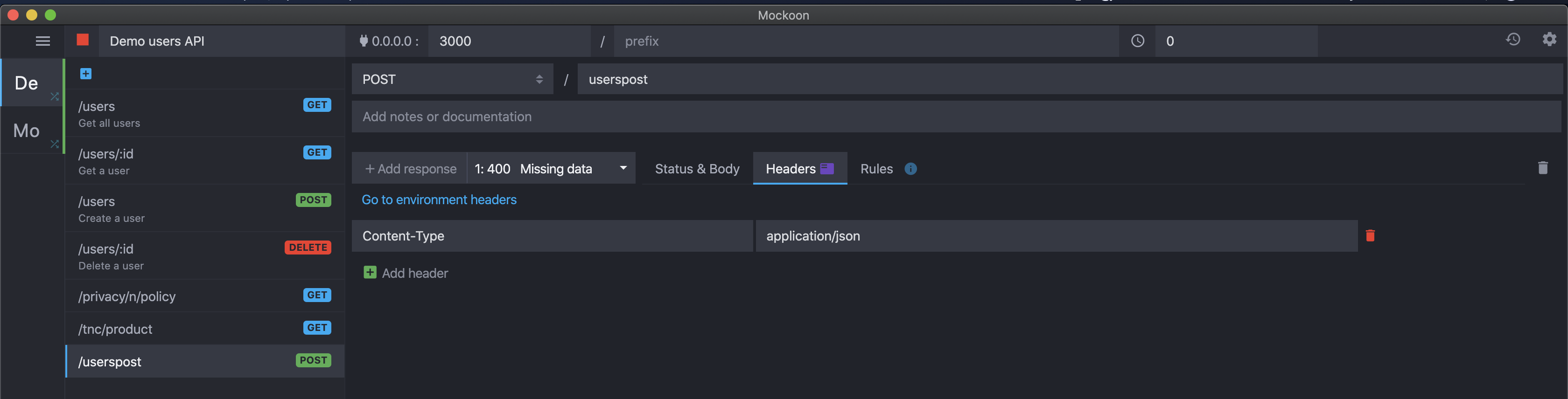Click Add header button

[x=406, y=273]
